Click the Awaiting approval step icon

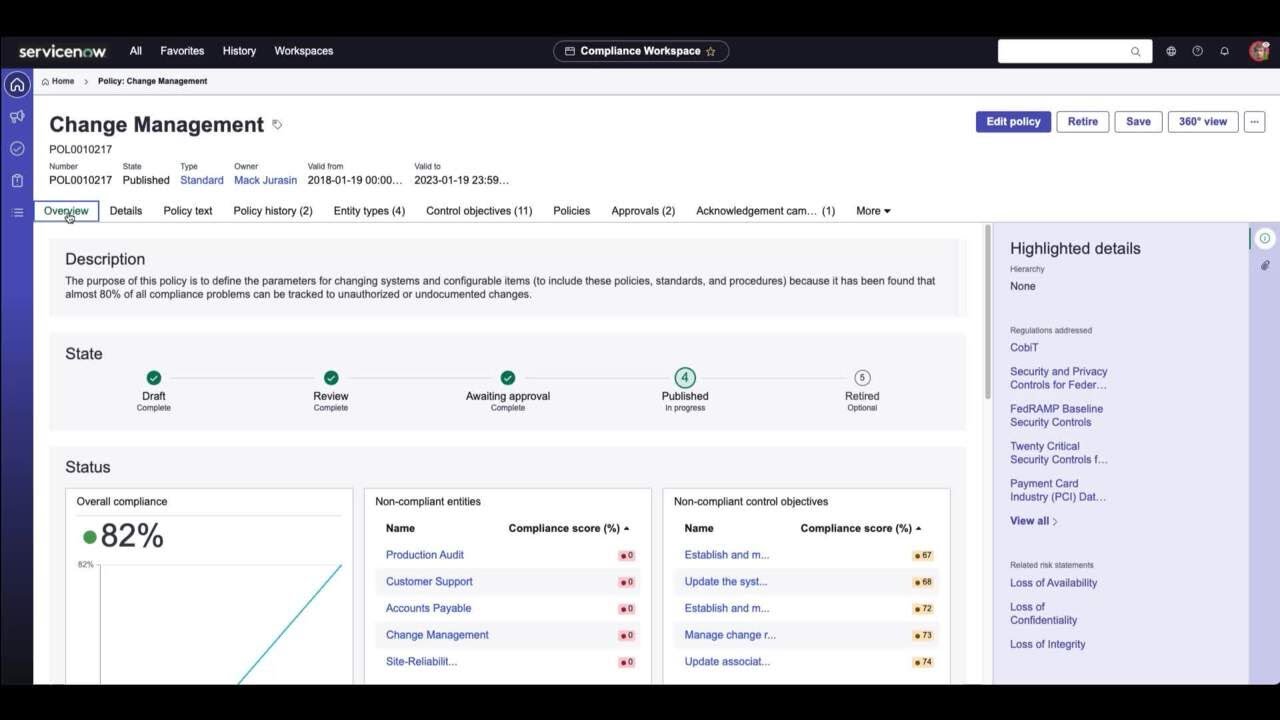coord(508,377)
